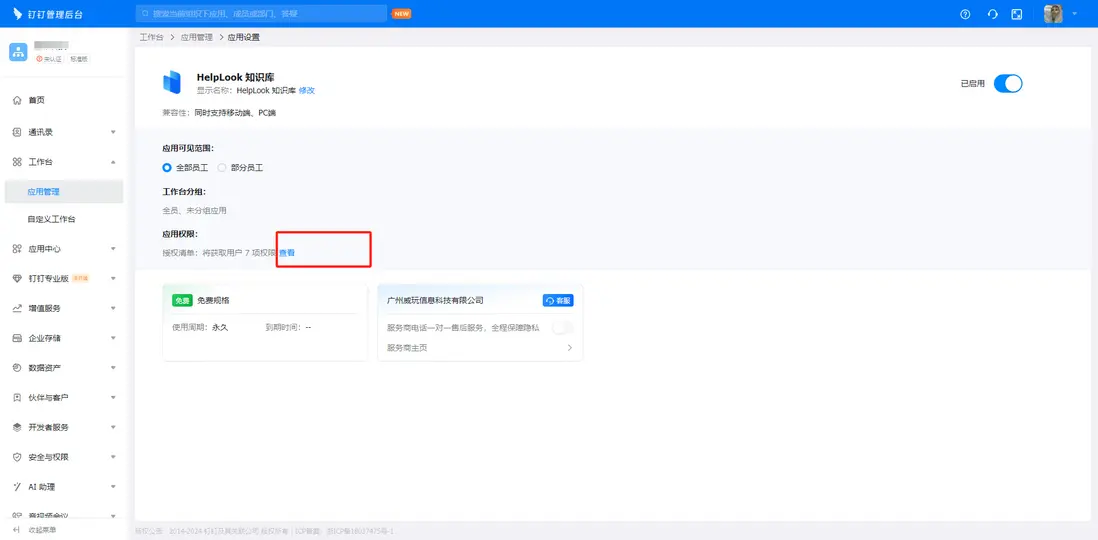
Task: Click the 收起菜单 collapse arrow icon
Action: 18,530
